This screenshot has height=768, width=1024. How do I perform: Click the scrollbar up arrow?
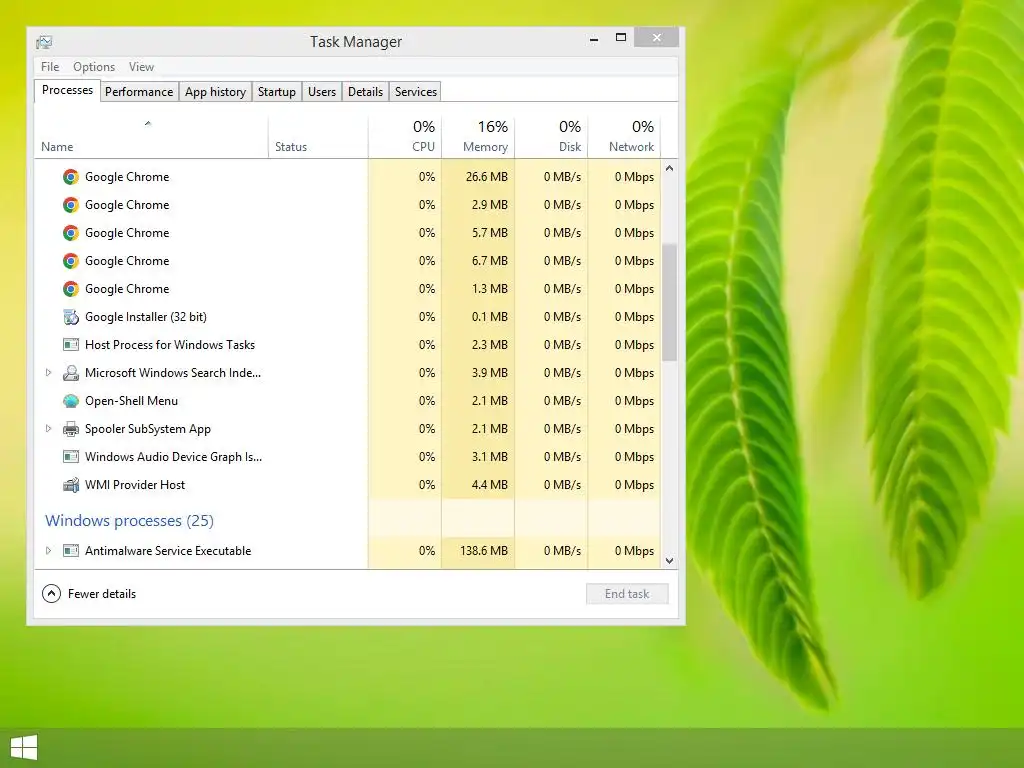click(669, 168)
